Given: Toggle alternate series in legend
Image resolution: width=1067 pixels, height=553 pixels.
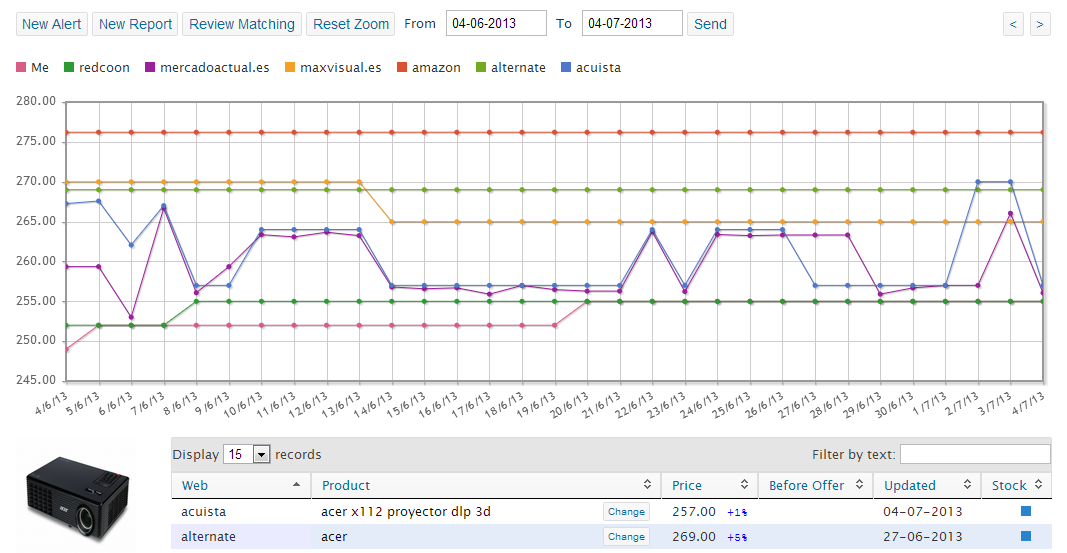Looking at the screenshot, I should (x=510, y=67).
